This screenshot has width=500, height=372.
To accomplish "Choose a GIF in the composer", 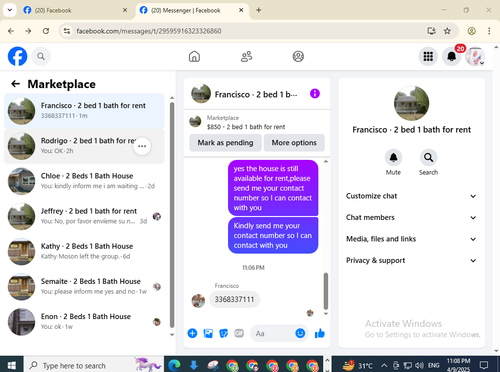I will point(239,333).
